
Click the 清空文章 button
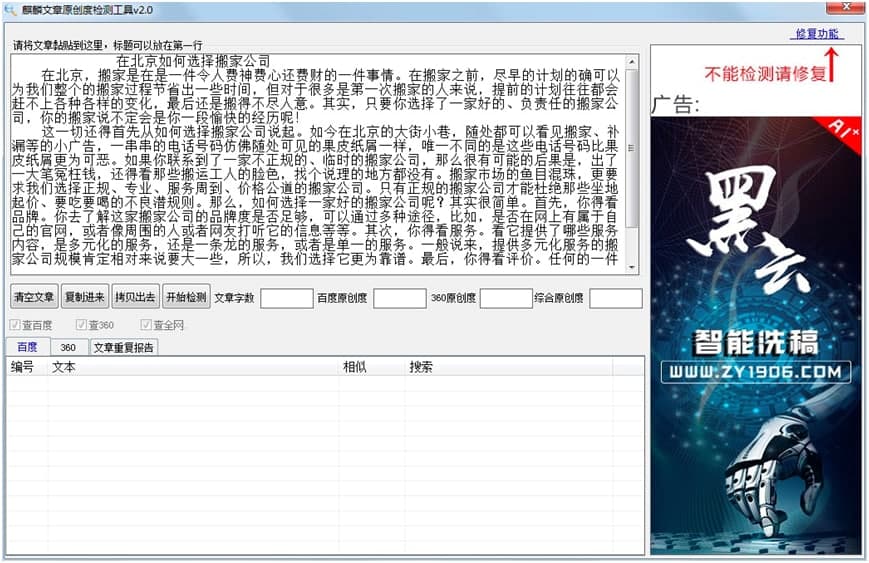[x=34, y=297]
